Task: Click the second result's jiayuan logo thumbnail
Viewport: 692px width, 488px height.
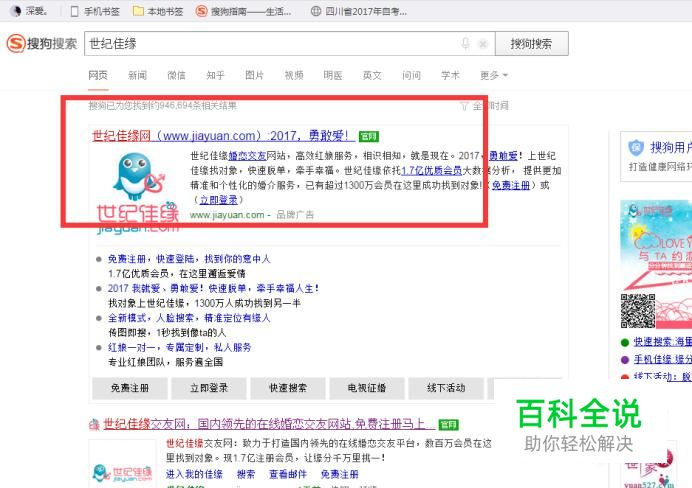Action: [x=122, y=463]
